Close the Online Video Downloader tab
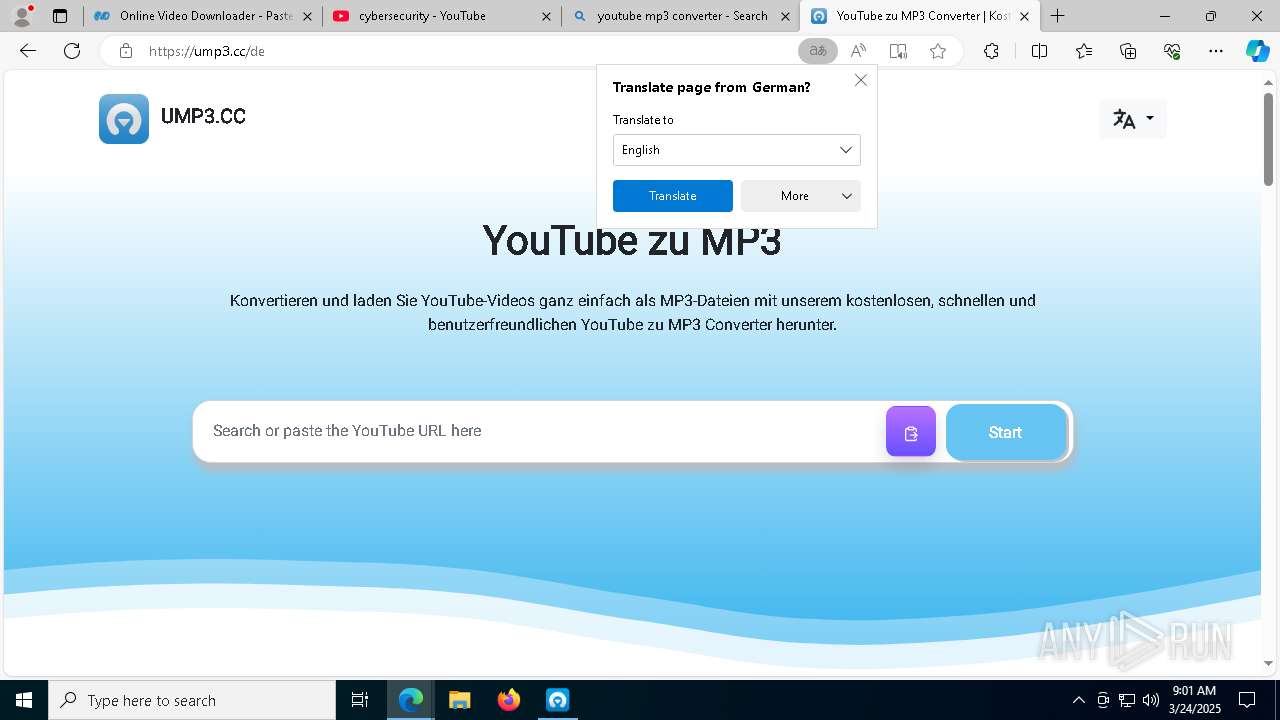1280x720 pixels. (307, 16)
